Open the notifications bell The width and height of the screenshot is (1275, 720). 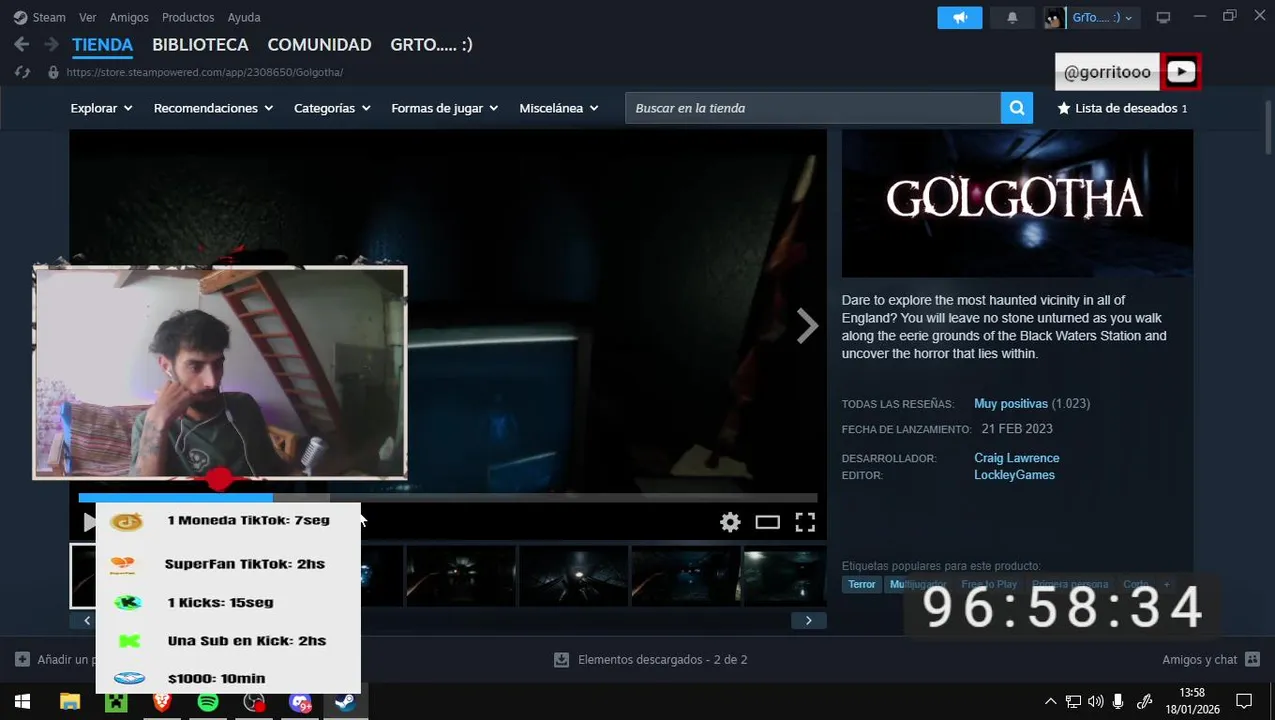coord(1012,17)
